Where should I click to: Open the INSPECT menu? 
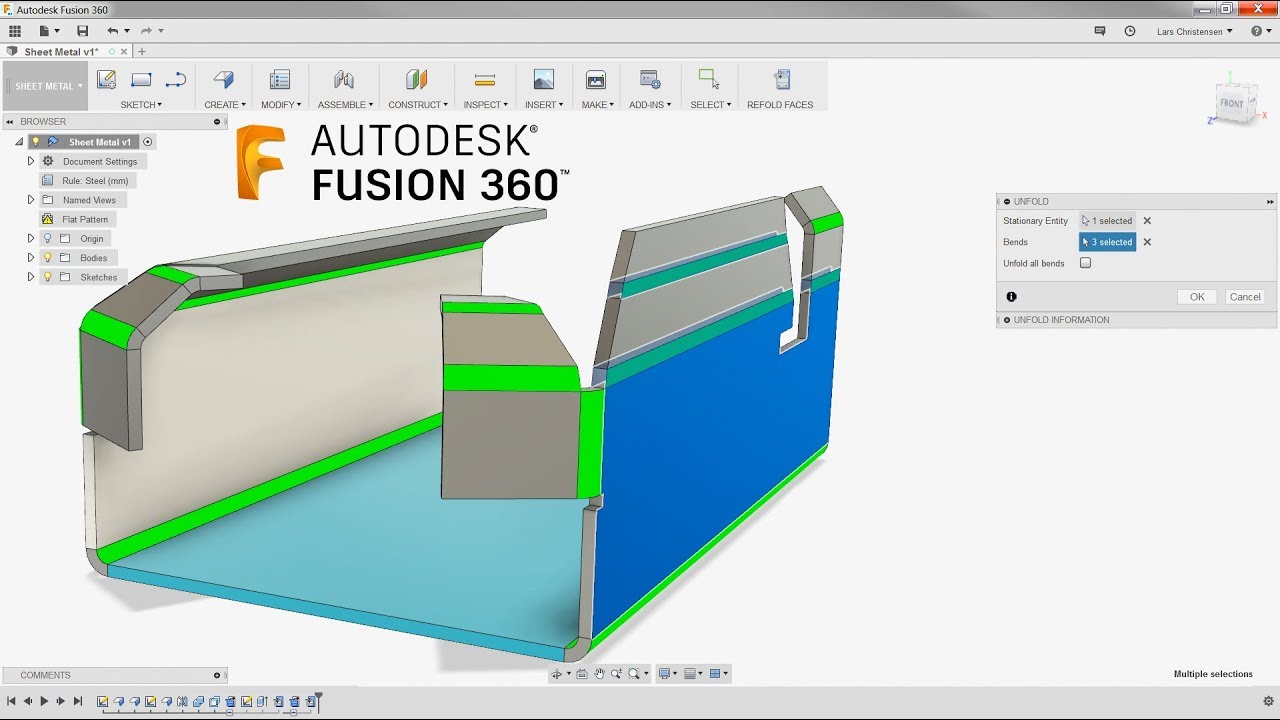coord(486,105)
